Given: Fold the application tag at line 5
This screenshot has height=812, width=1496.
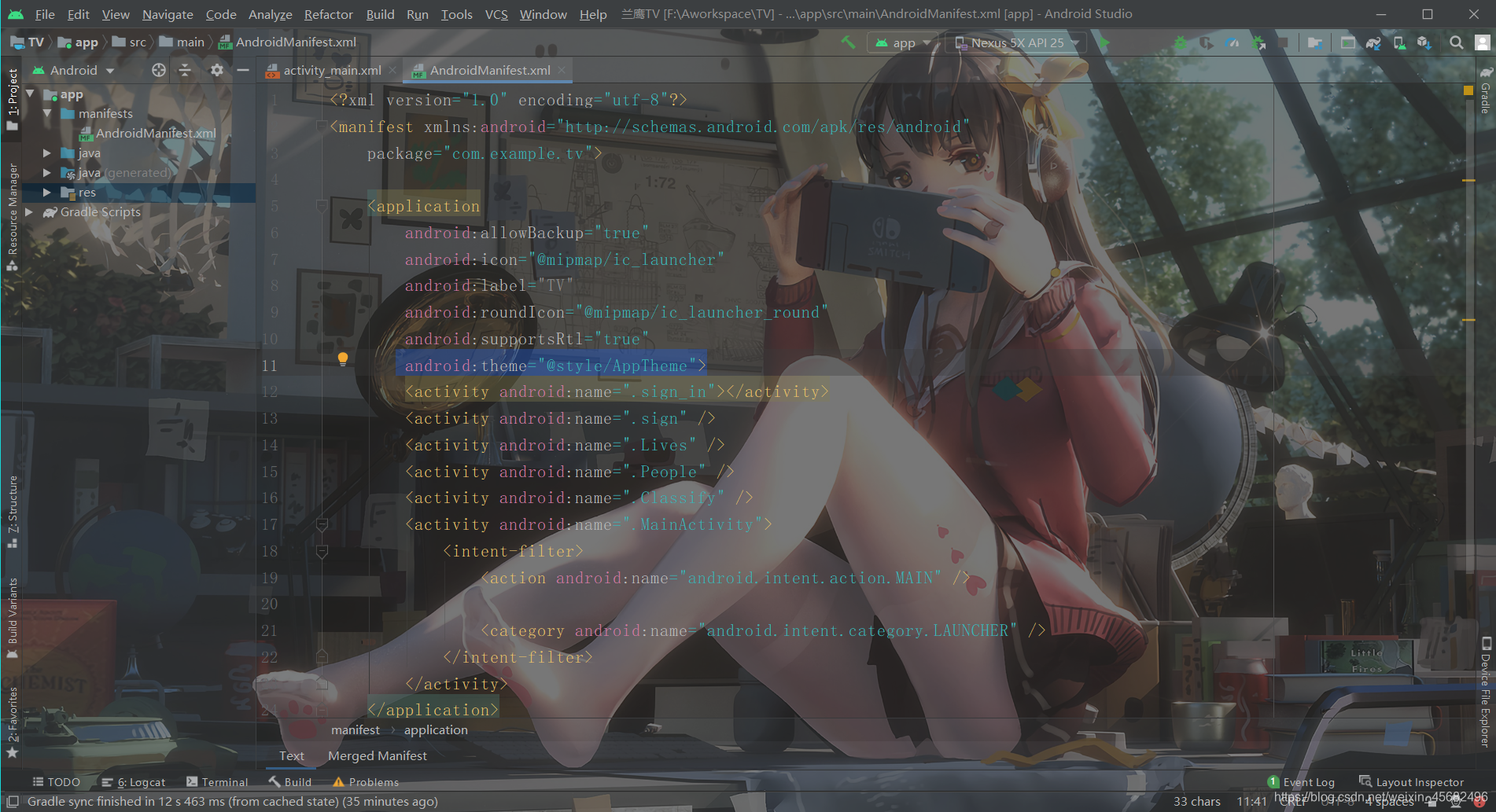Looking at the screenshot, I should 322,206.
